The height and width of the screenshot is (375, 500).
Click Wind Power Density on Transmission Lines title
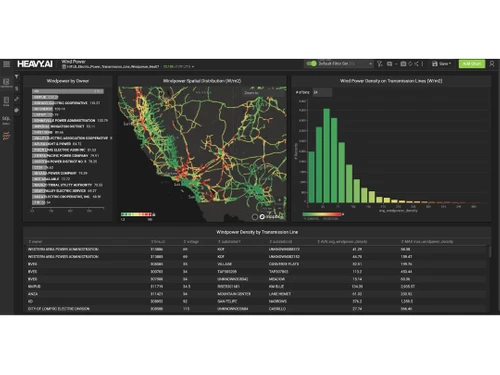click(391, 81)
